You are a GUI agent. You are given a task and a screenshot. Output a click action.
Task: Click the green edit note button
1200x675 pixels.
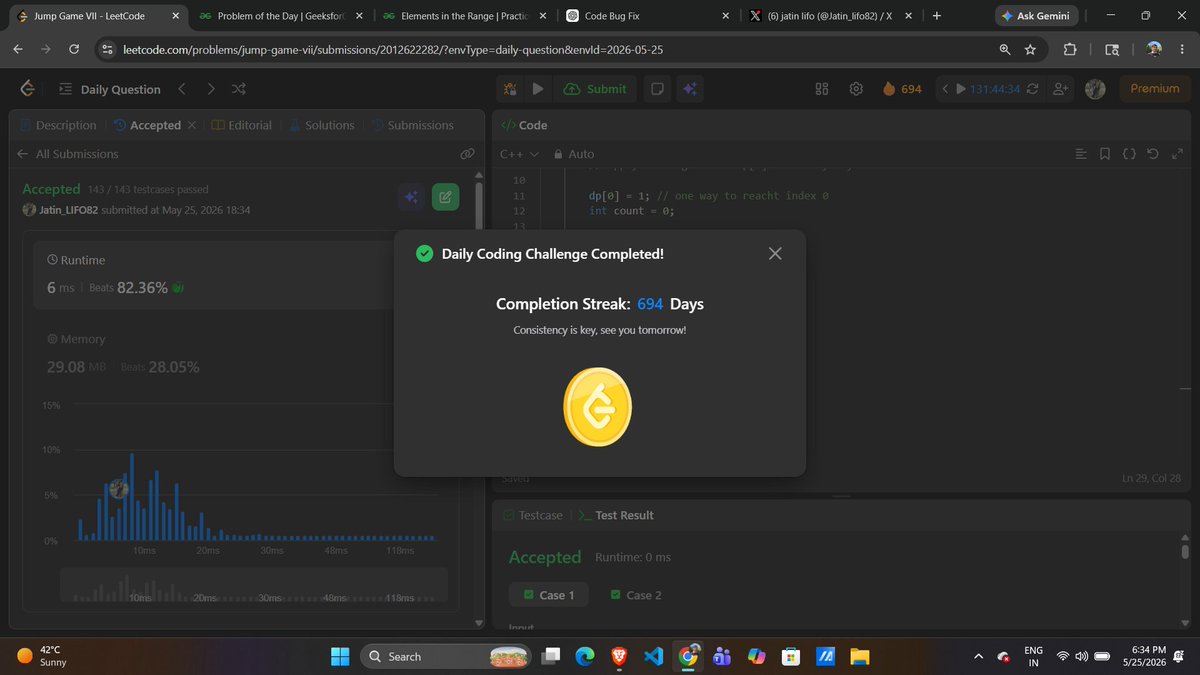click(x=445, y=197)
